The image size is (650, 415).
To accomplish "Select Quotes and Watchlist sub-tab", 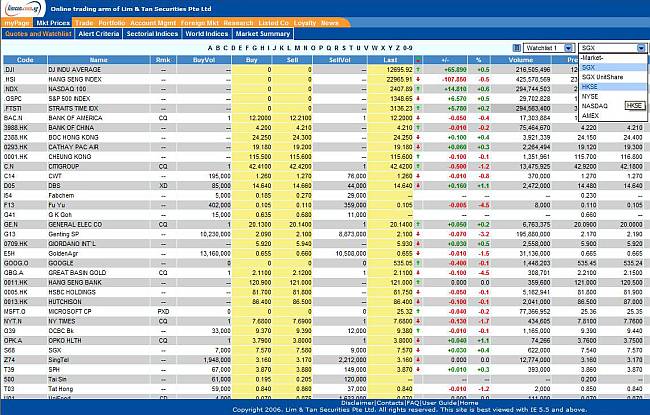I will 39,34.
